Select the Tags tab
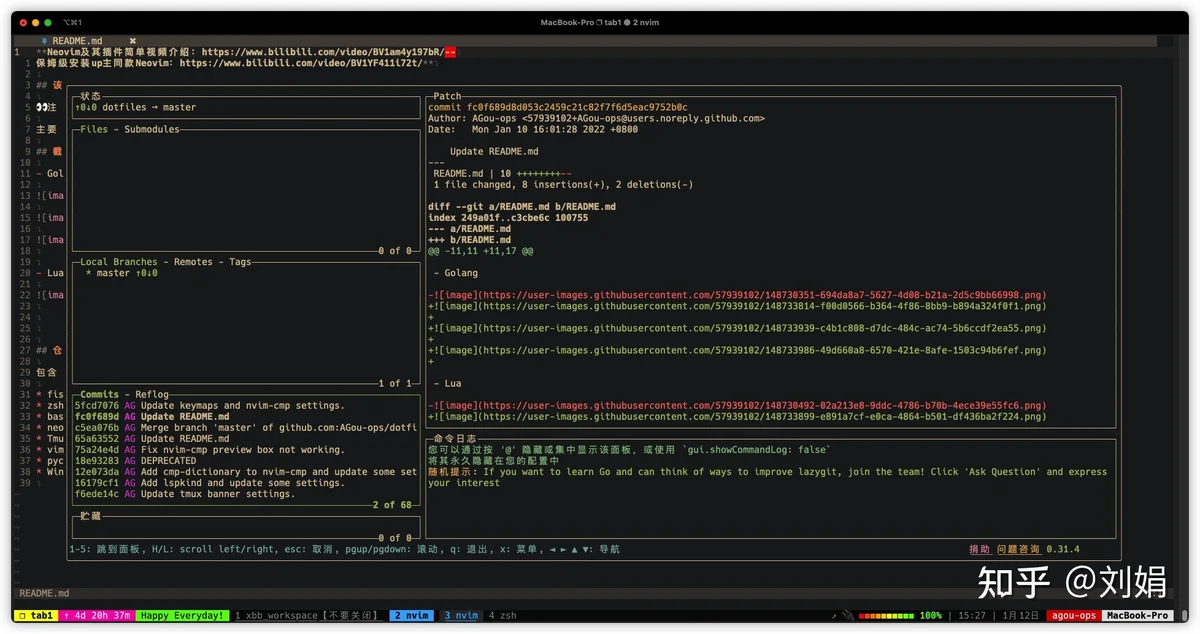Screen dimensions: 1200x634 coord(240,262)
